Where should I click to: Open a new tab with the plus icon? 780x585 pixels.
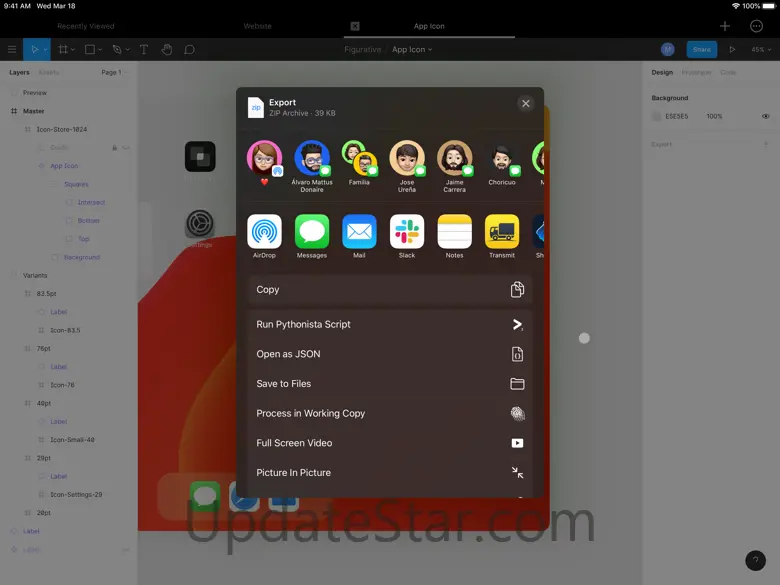tap(725, 26)
